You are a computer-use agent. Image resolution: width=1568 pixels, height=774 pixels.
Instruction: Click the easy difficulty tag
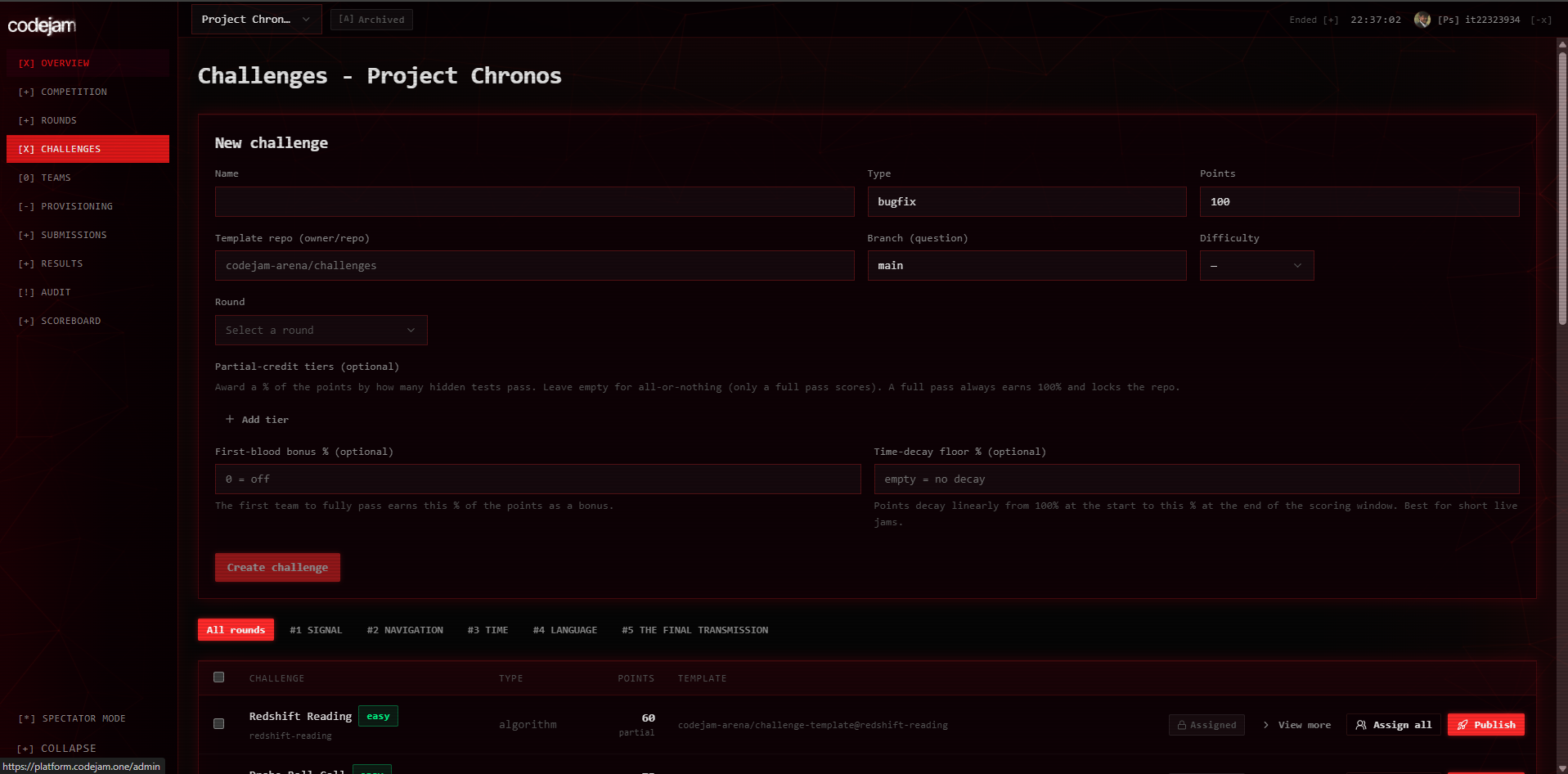(x=378, y=717)
